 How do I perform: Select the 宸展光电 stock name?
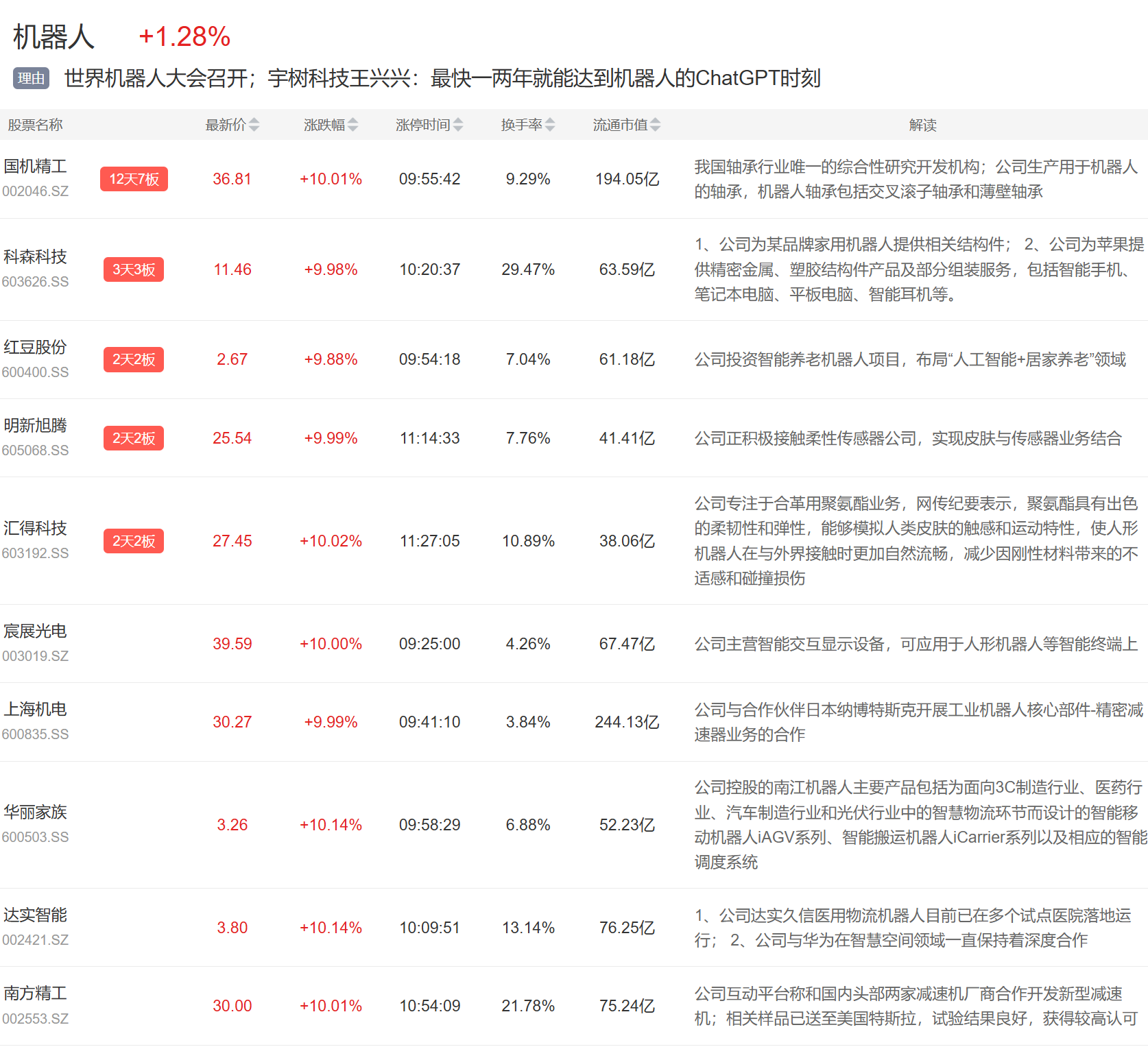(x=36, y=631)
